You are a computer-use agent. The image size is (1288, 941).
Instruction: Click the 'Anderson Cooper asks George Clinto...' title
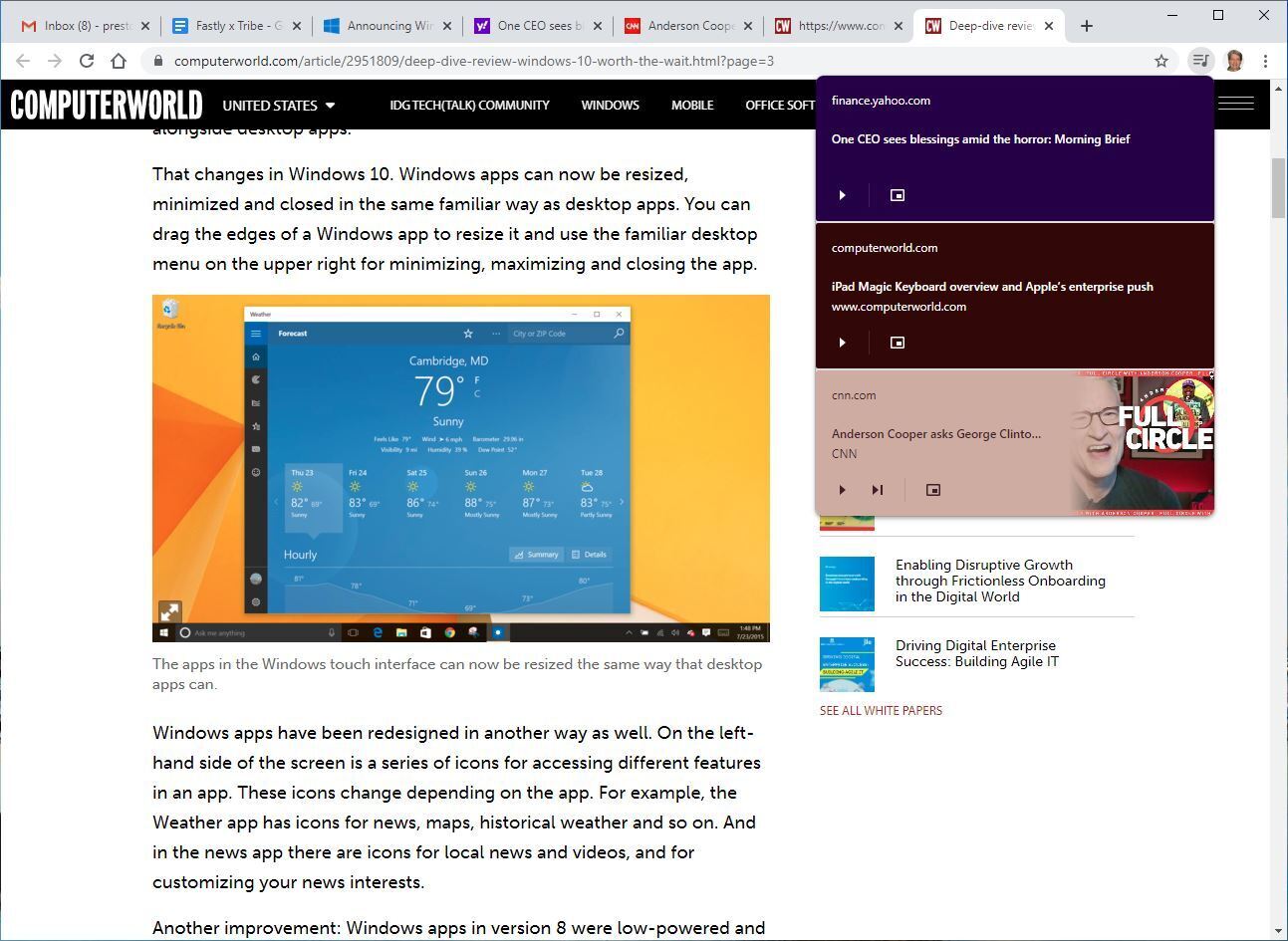(936, 434)
